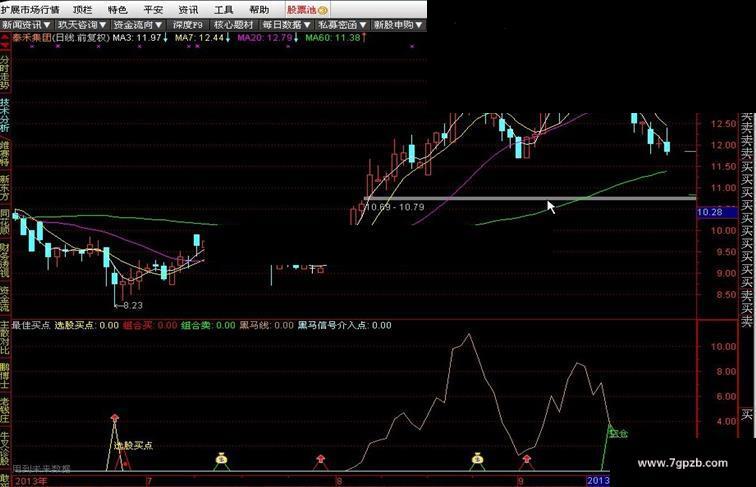Click the first red up-arrow signal above 选股买点
The image size is (756, 487).
[114, 418]
